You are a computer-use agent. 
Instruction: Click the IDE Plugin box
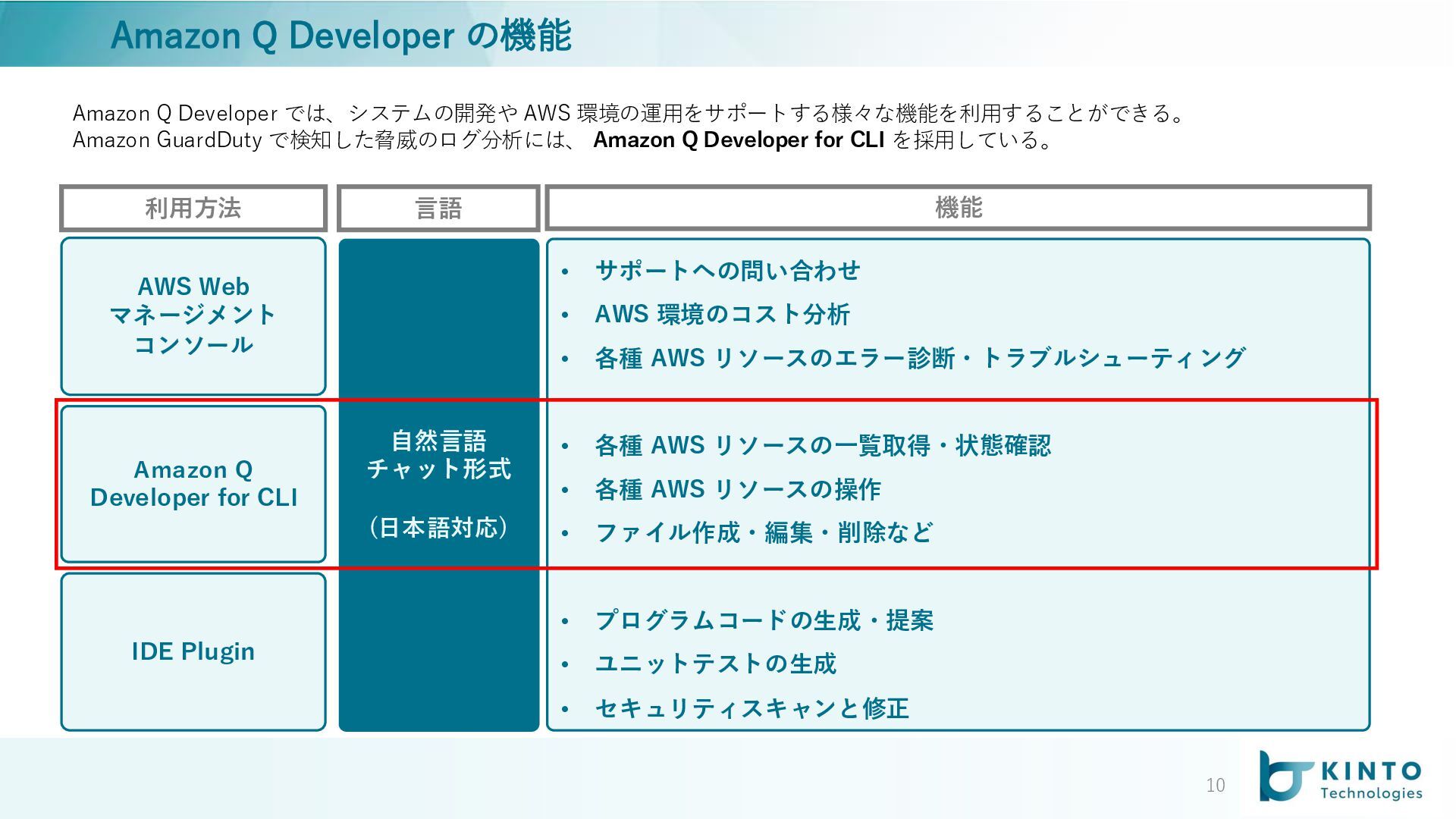(x=193, y=651)
